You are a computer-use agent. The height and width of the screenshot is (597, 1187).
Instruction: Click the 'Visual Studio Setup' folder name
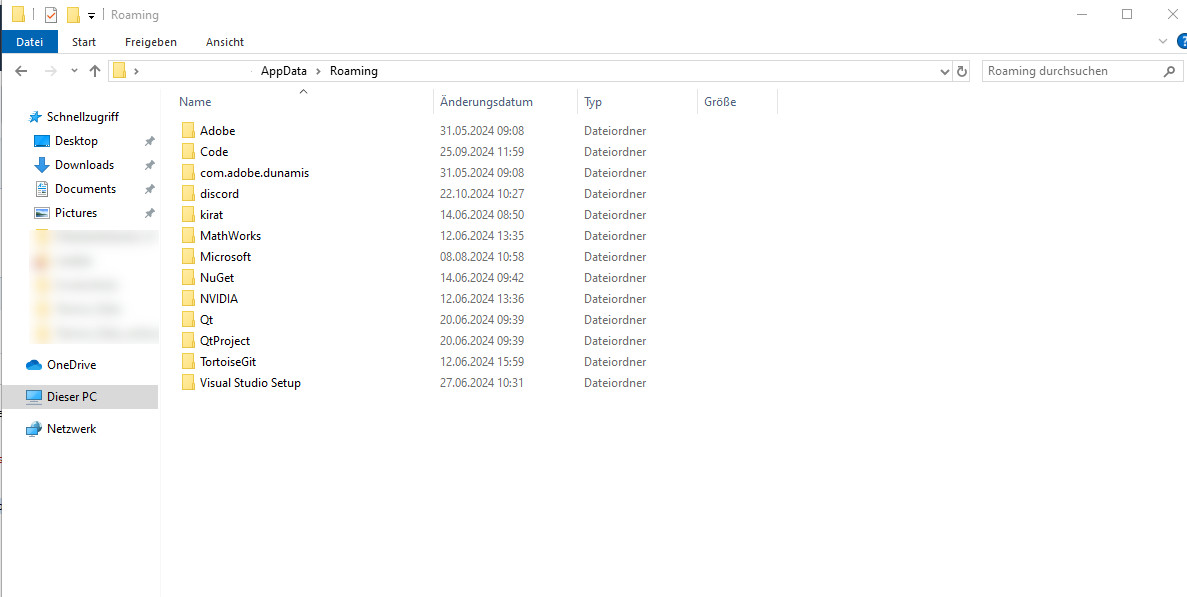(251, 383)
